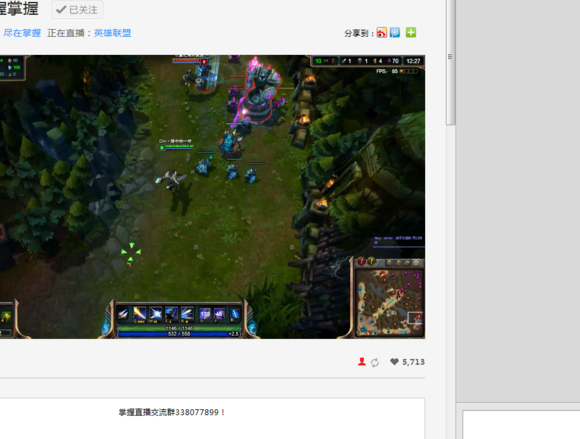The height and width of the screenshot is (439, 580).
Task: Click the red alert ping icon above minimap
Action: [361, 261]
